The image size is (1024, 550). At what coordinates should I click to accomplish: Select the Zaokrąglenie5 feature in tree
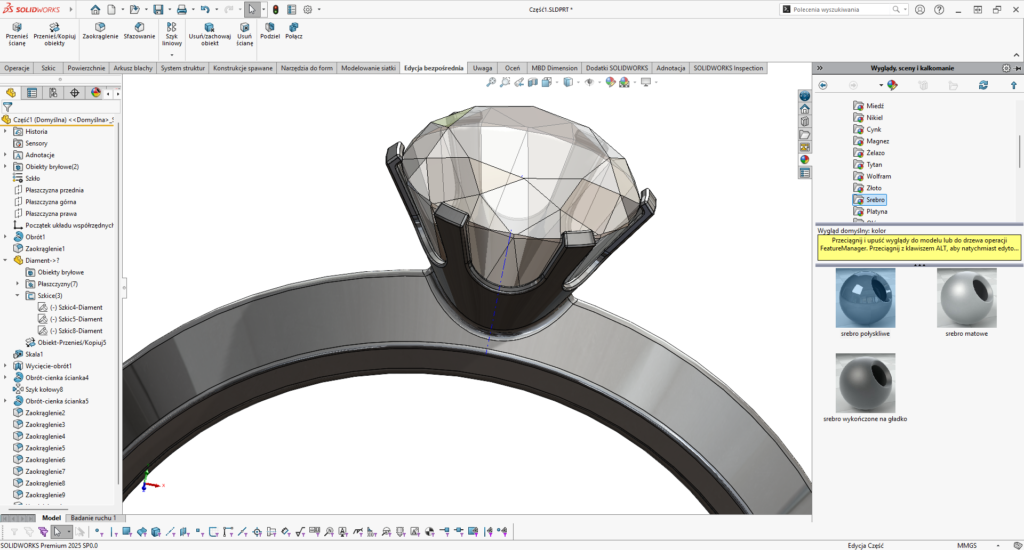click(45, 448)
